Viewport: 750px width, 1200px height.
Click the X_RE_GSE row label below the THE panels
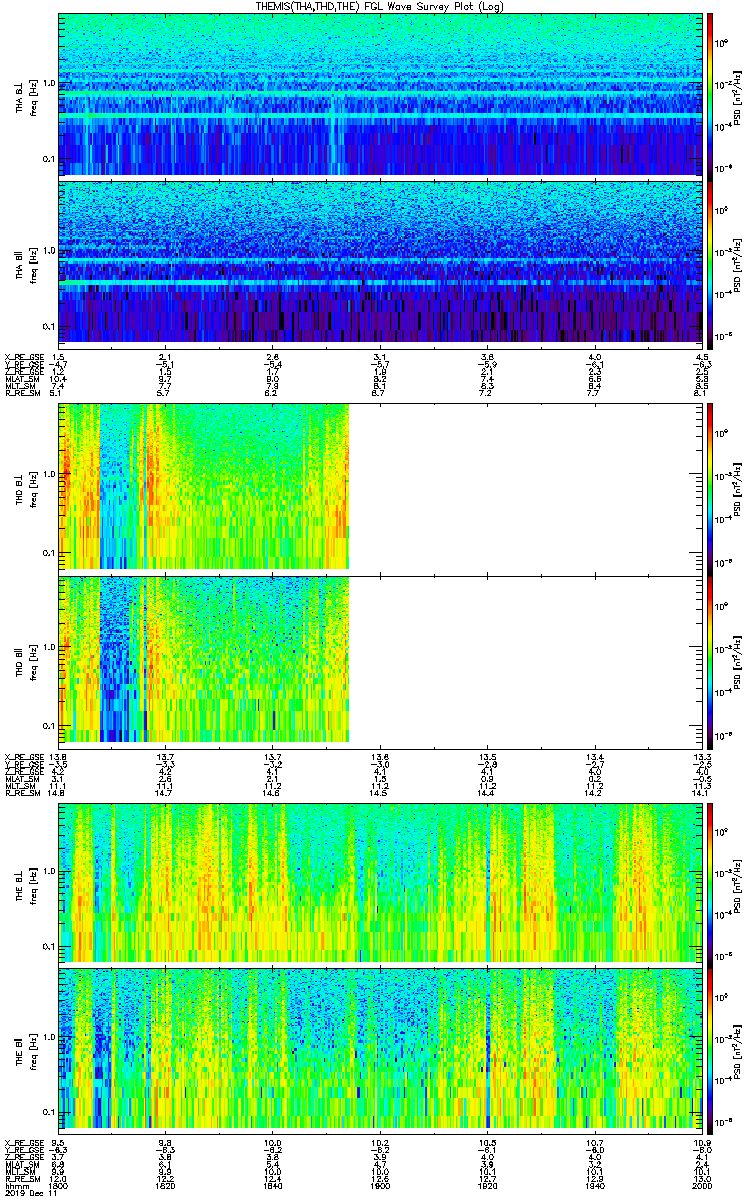pos(24,1142)
